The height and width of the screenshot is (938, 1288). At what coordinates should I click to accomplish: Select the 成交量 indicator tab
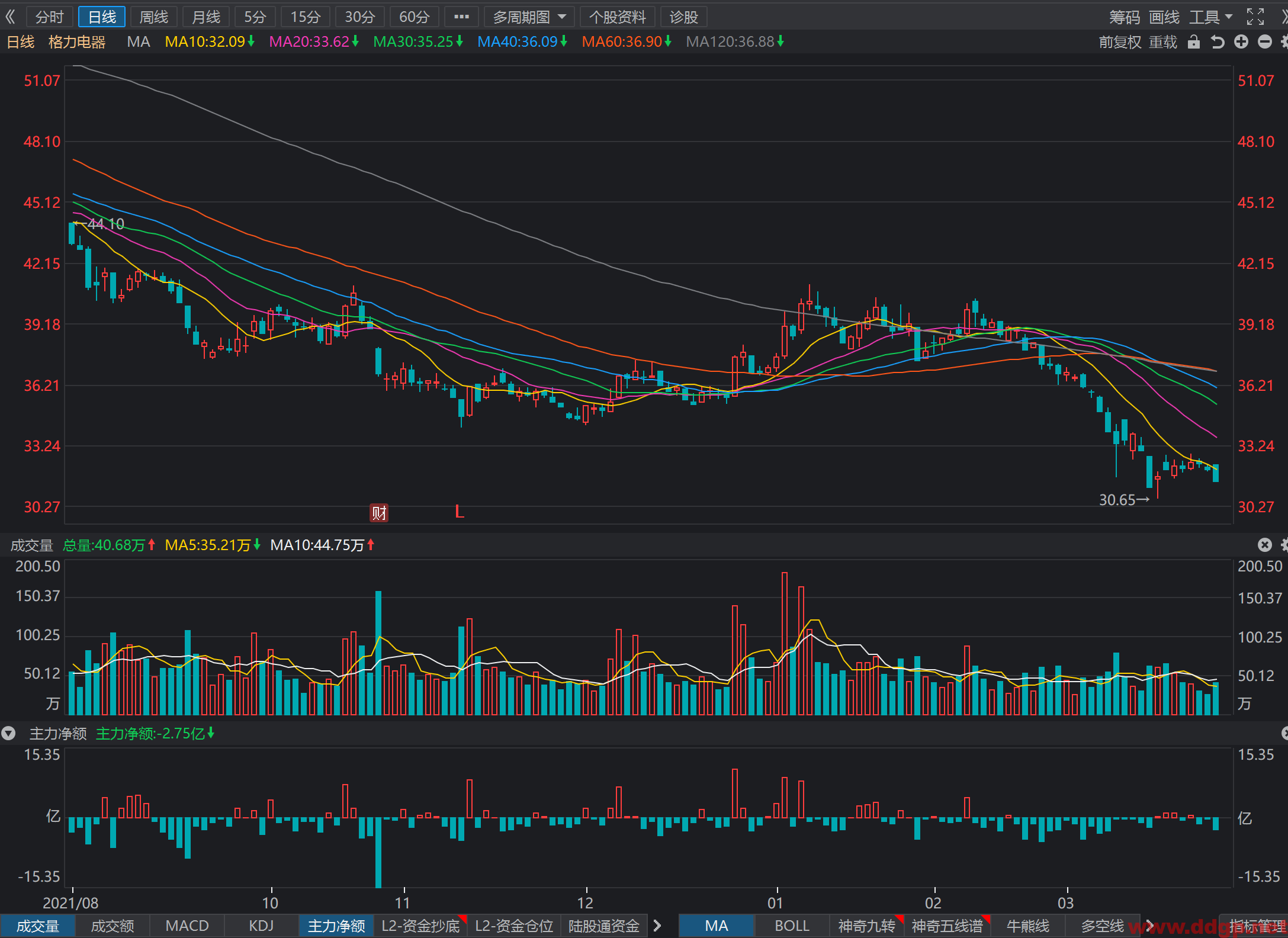38,926
